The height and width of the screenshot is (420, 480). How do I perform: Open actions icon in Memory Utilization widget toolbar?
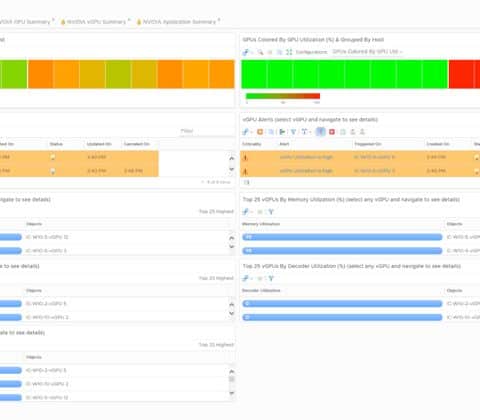[246, 212]
